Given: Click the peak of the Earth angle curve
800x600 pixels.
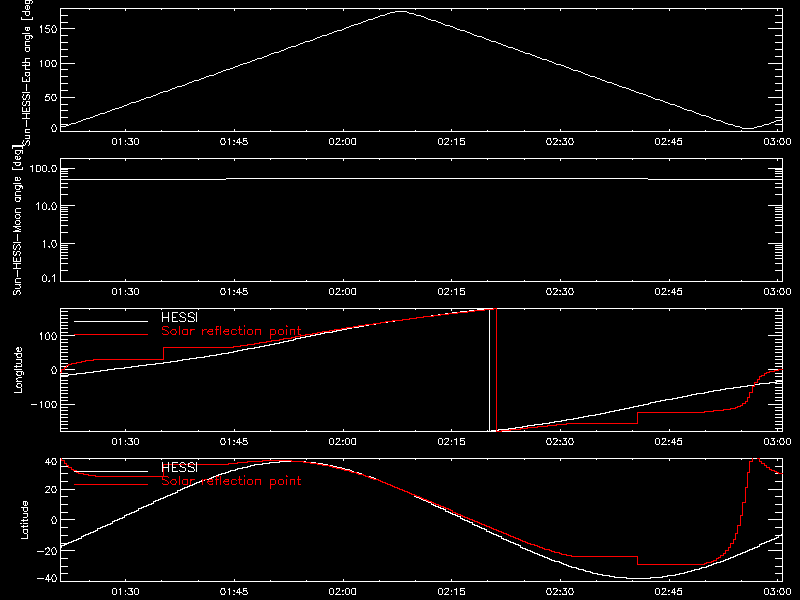Looking at the screenshot, I should click(401, 11).
